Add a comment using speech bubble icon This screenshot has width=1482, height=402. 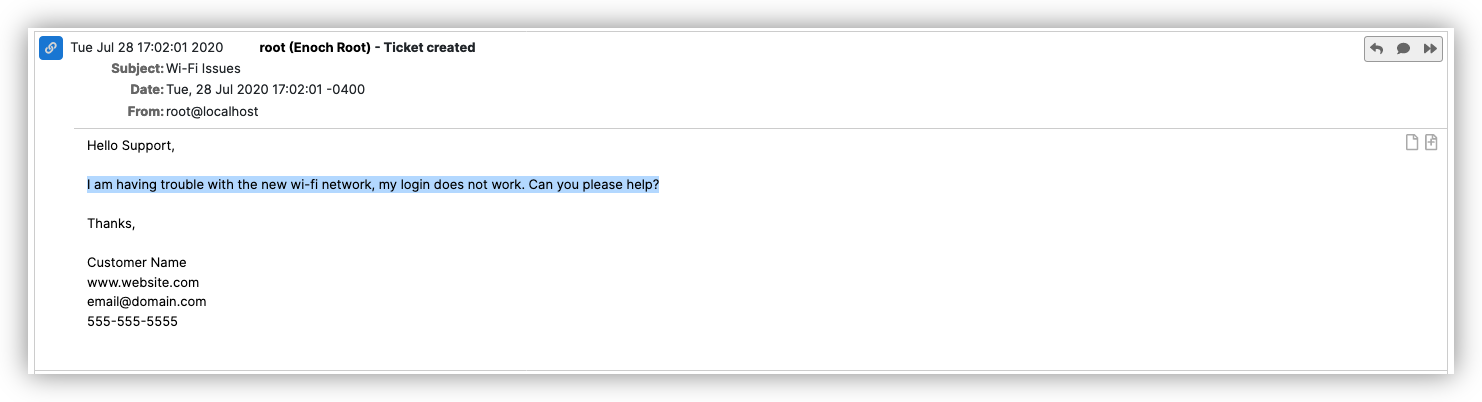[1403, 49]
